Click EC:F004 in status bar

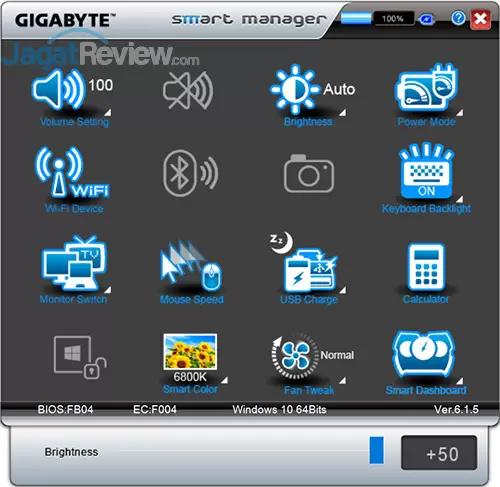click(x=155, y=409)
